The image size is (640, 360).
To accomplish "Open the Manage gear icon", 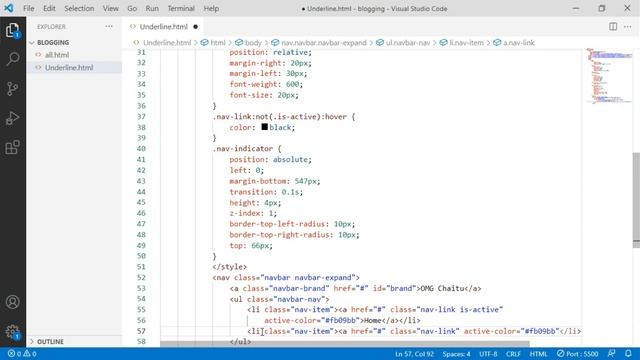I will coord(13,331).
